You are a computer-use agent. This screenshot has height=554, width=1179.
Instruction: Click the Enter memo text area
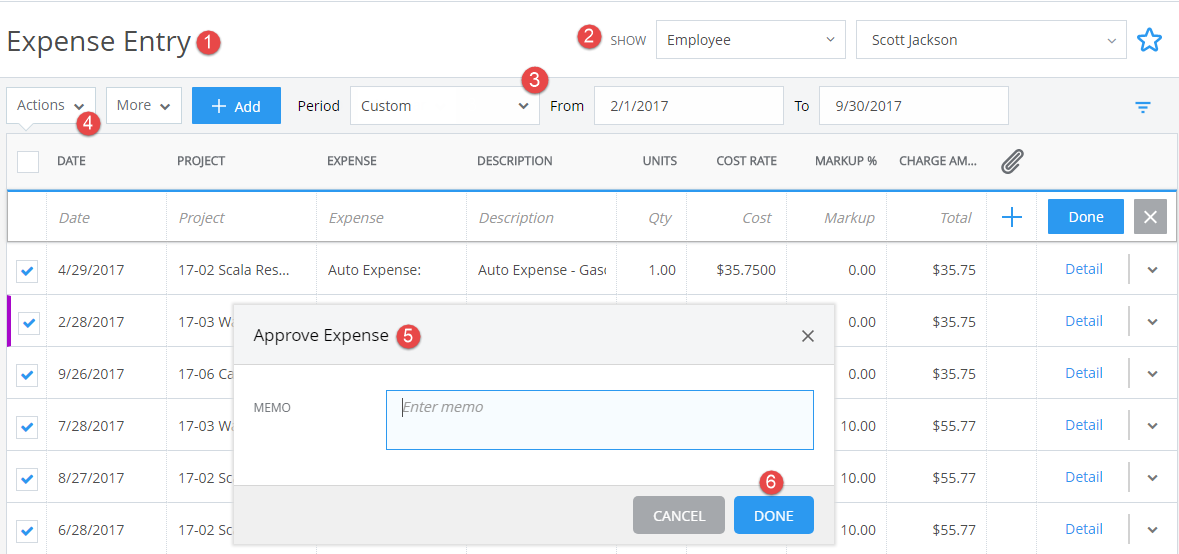tap(599, 419)
